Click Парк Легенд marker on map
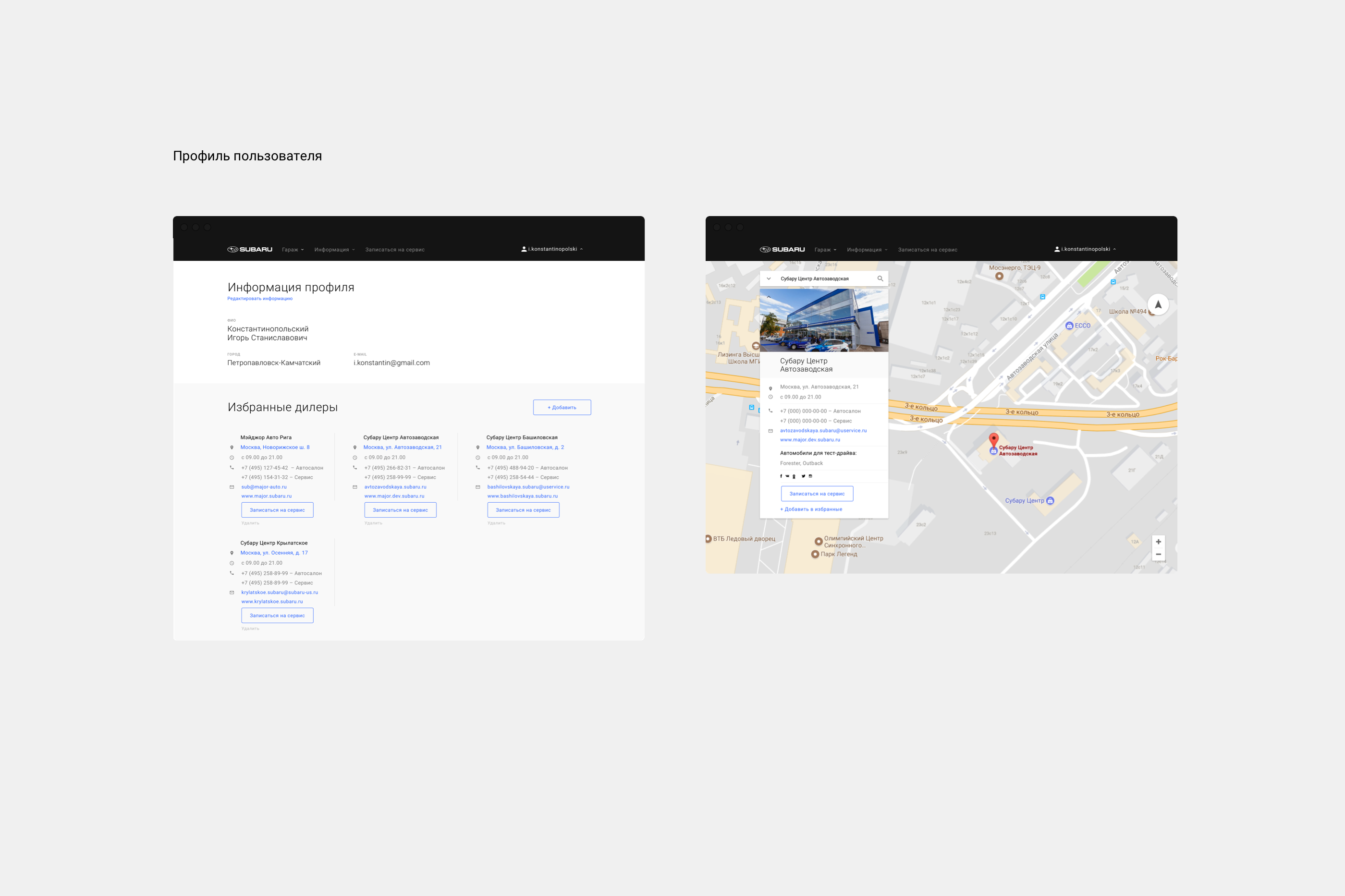The image size is (1345, 896). [815, 554]
